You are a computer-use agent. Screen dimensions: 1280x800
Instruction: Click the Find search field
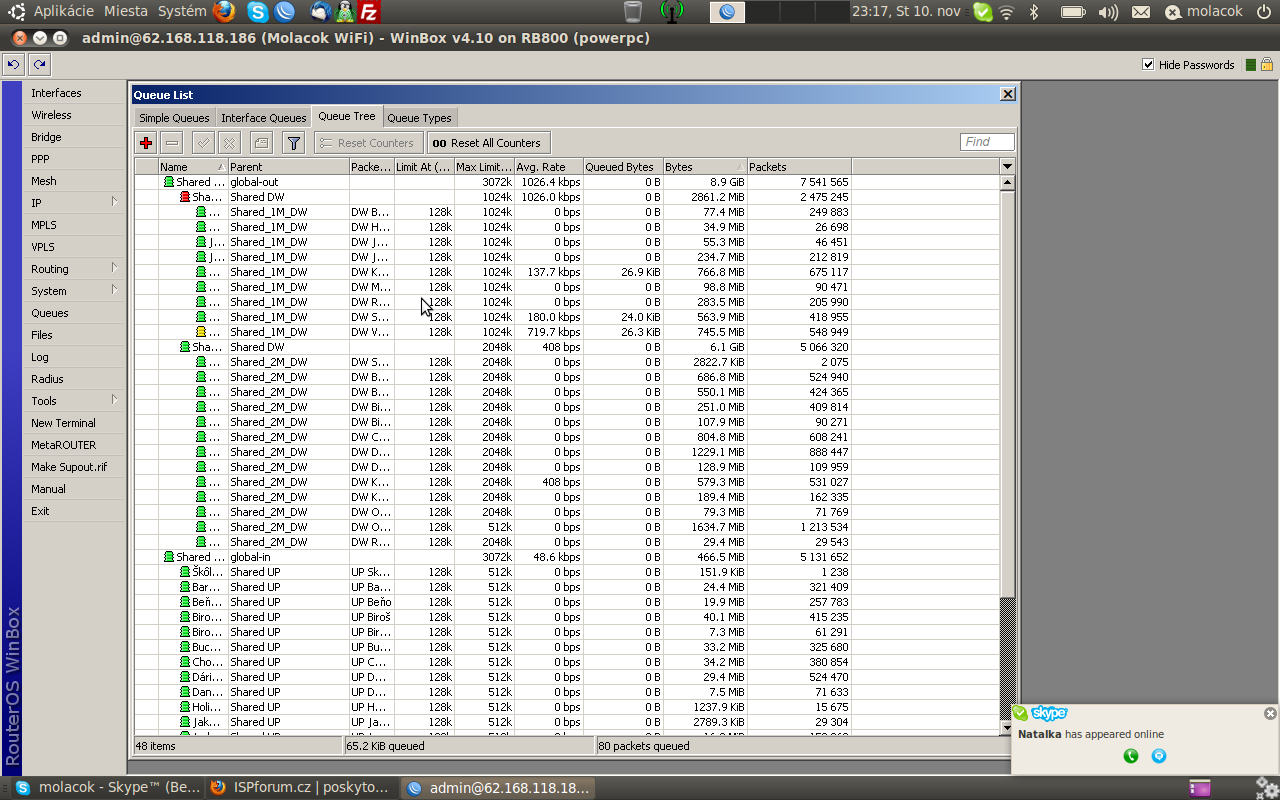click(987, 142)
